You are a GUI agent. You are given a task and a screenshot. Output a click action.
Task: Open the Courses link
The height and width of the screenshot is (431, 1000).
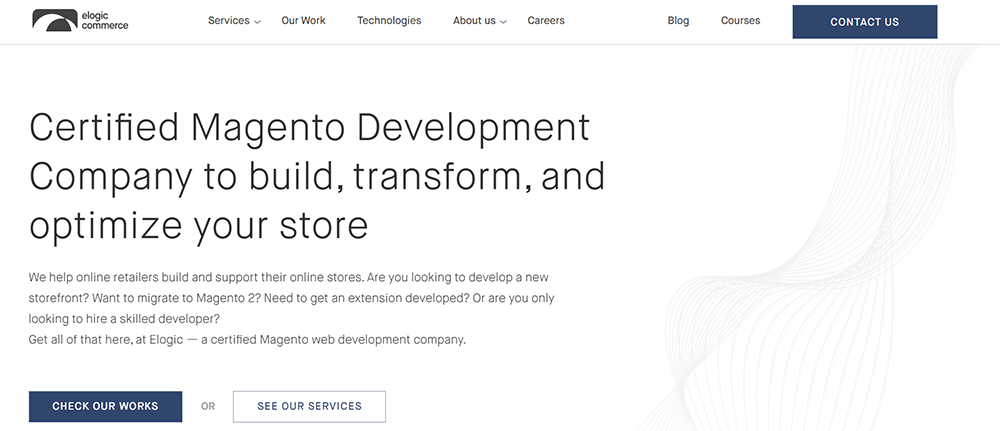click(x=740, y=20)
